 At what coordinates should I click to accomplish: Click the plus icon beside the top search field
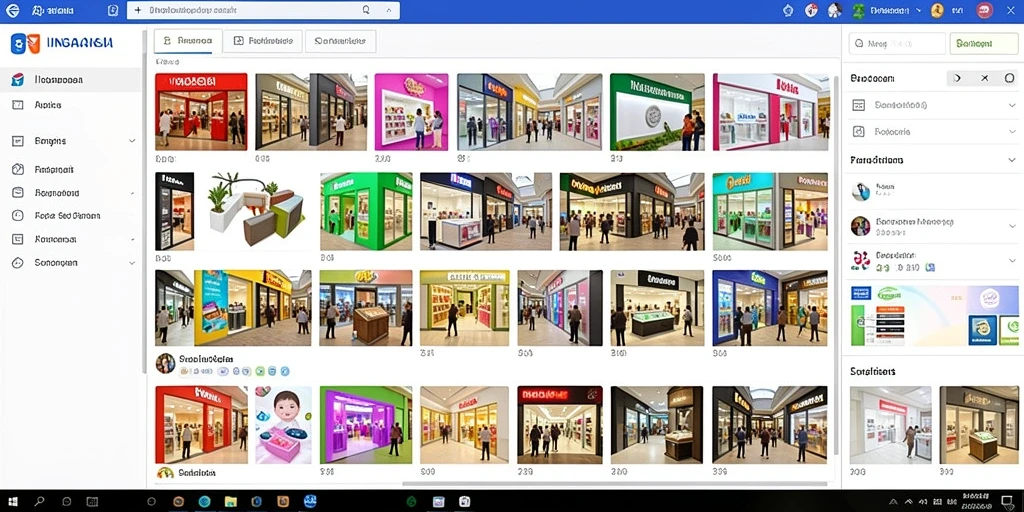pos(137,10)
